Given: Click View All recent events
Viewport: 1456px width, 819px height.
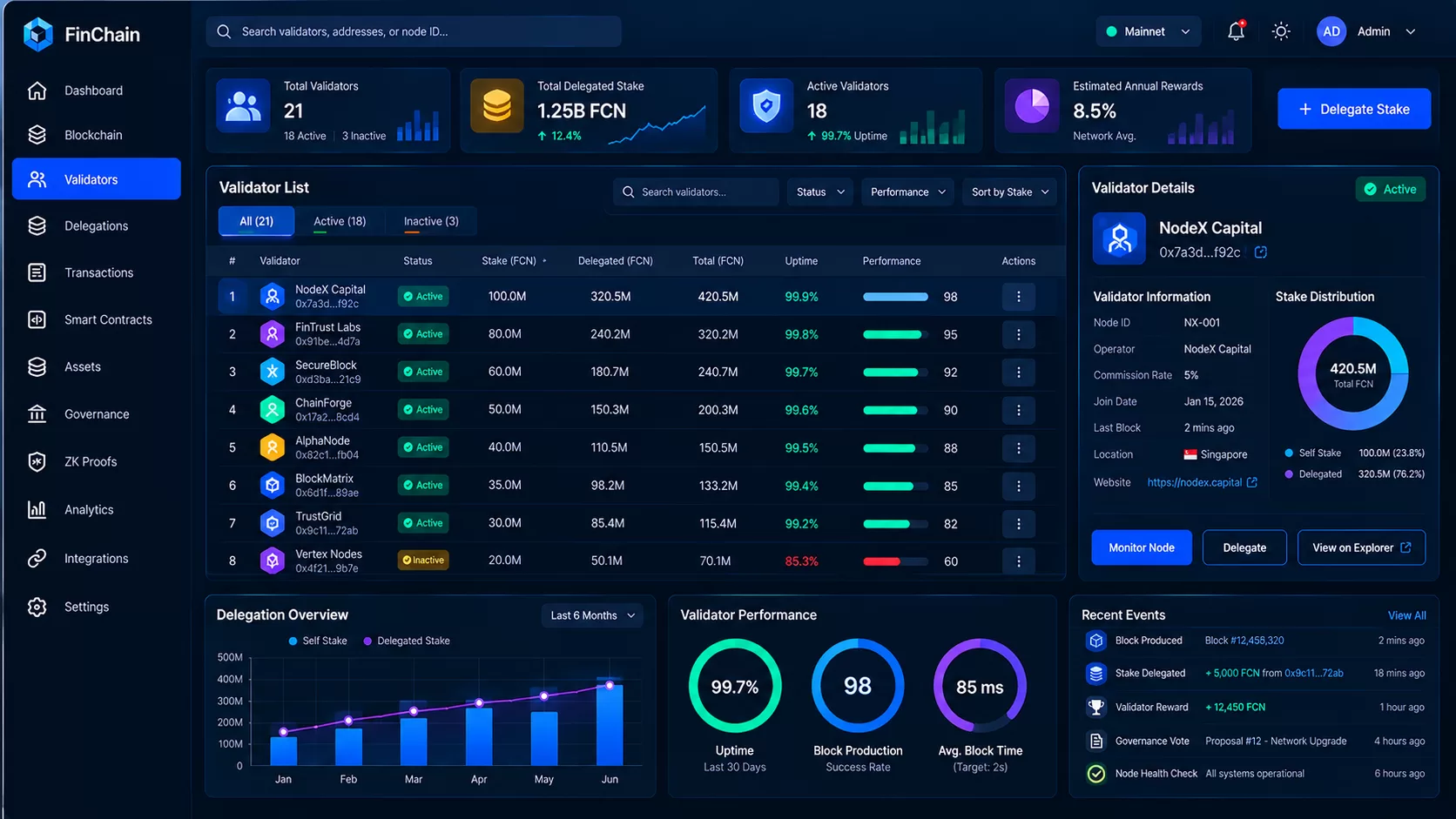Looking at the screenshot, I should click(x=1407, y=615).
